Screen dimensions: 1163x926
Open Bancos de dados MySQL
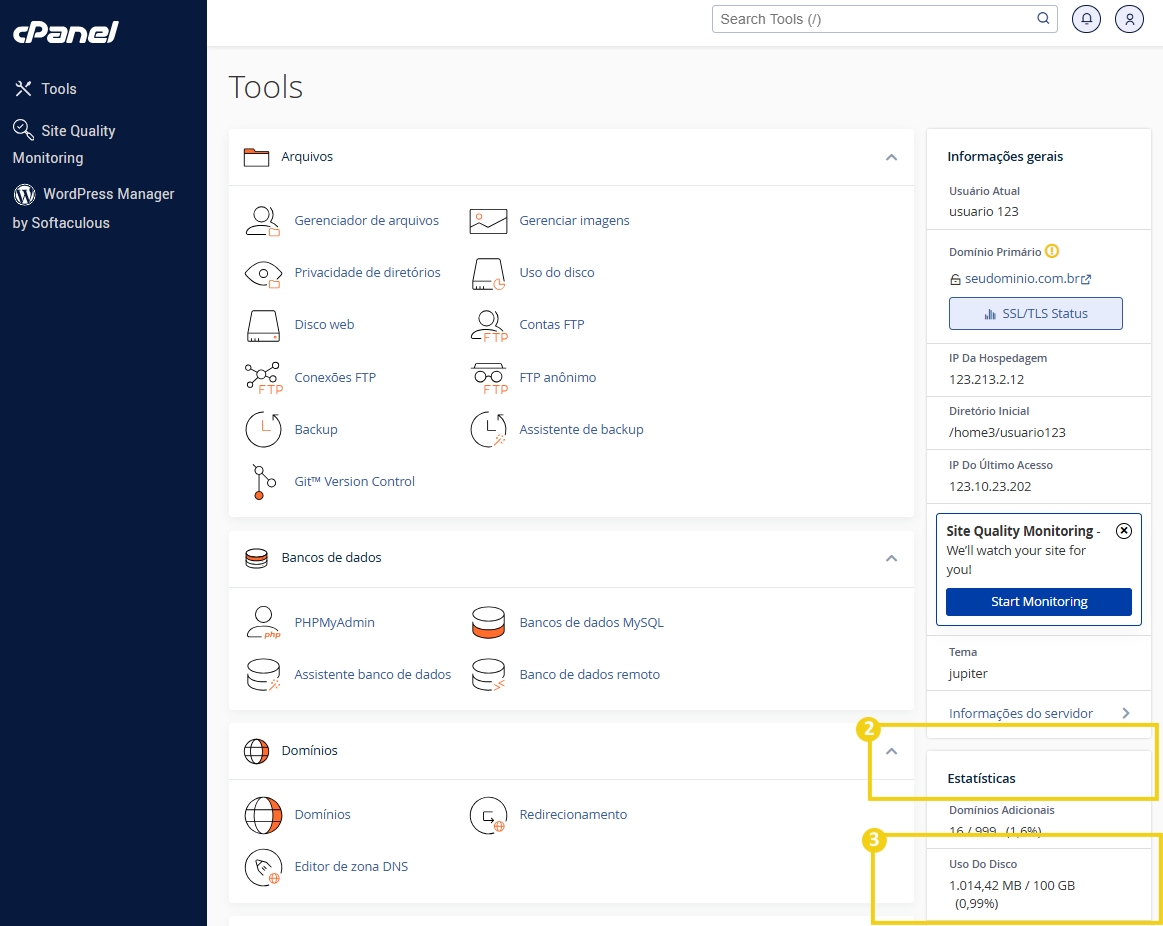click(488, 622)
